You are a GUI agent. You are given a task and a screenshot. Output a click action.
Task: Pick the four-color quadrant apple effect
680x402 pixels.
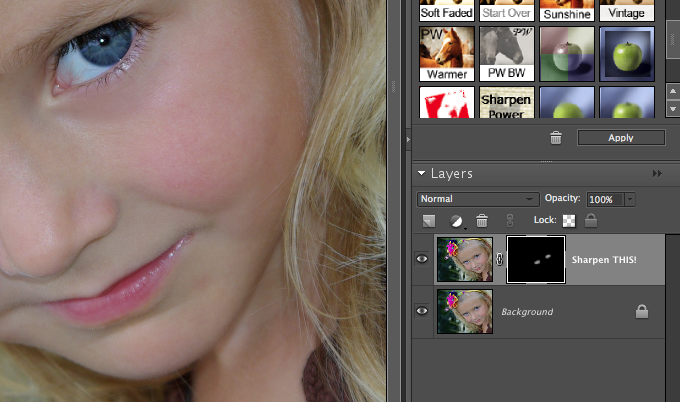point(567,54)
